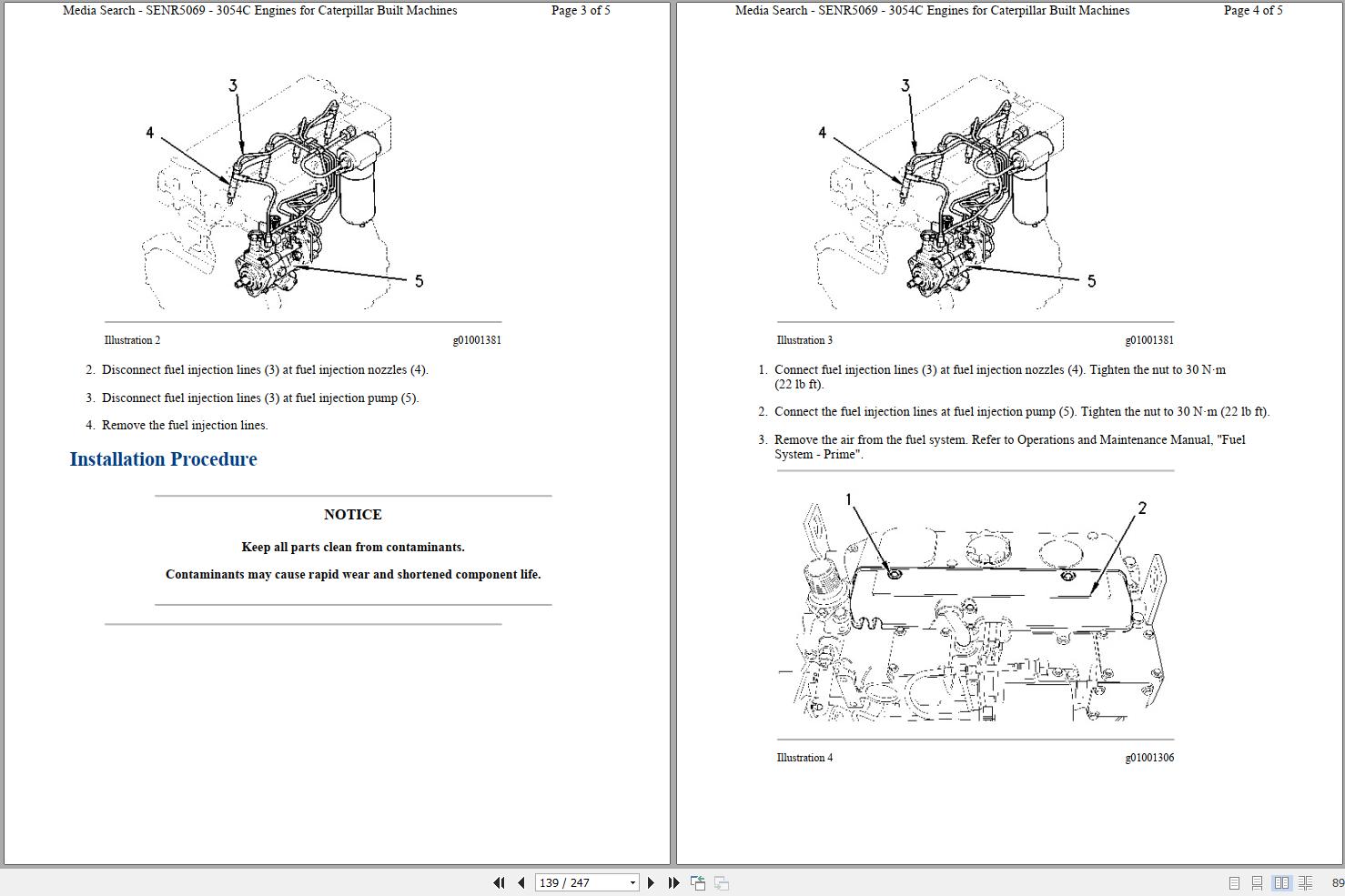This screenshot has height=896, width=1345.
Task: Return to the previous view
Action: tap(697, 882)
